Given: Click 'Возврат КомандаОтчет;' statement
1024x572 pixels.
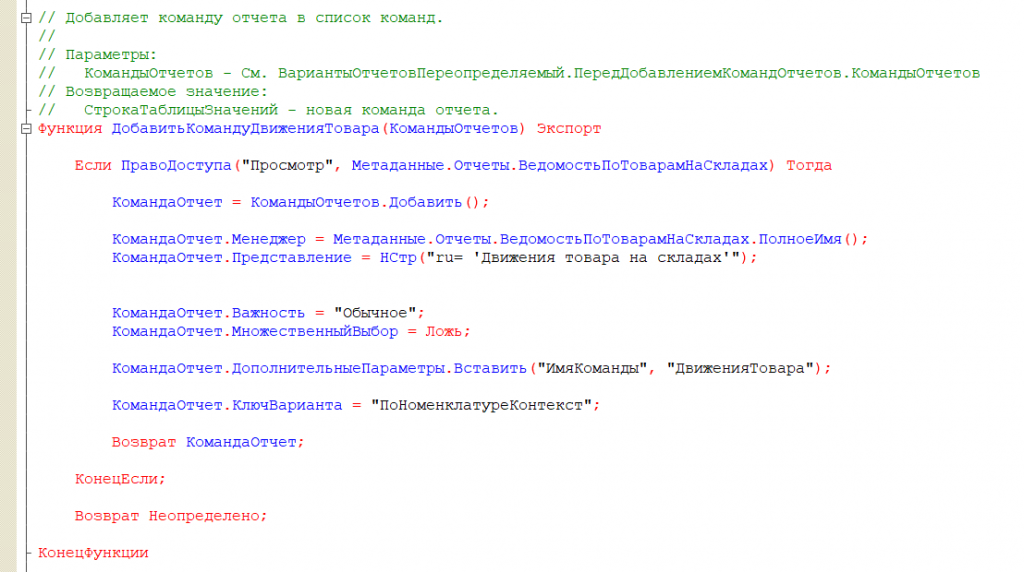Looking at the screenshot, I should click(x=208, y=442).
